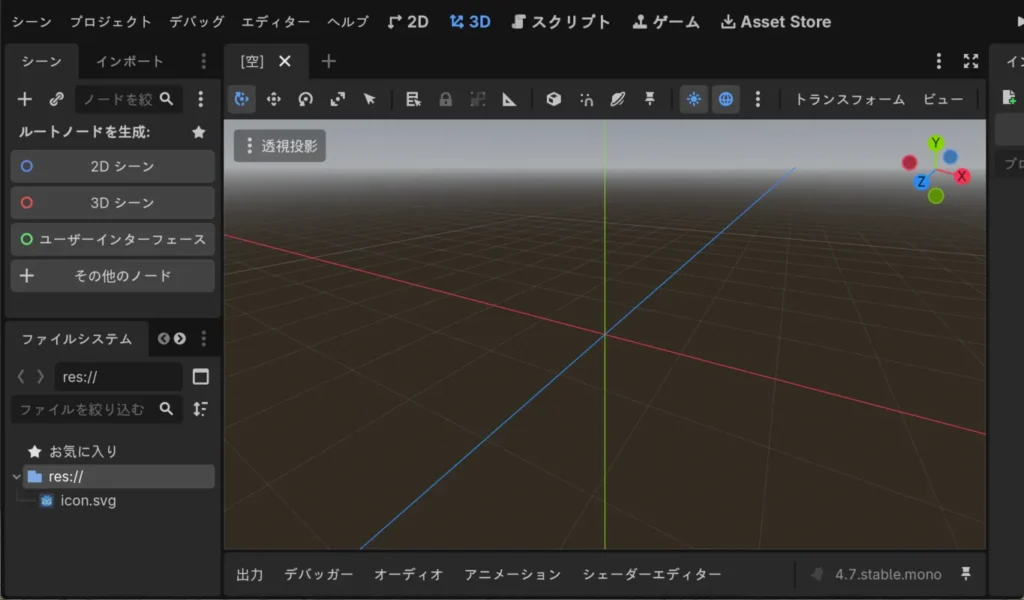Open filesystem dock options dots menu
1024x600 pixels.
click(204, 339)
